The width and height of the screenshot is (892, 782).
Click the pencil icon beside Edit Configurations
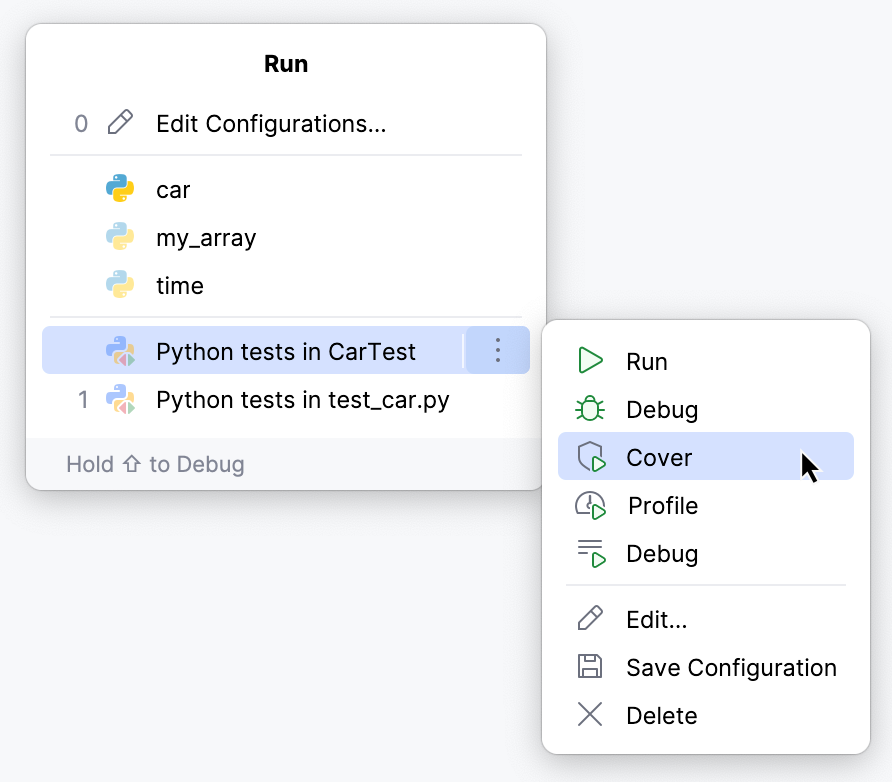[121, 123]
